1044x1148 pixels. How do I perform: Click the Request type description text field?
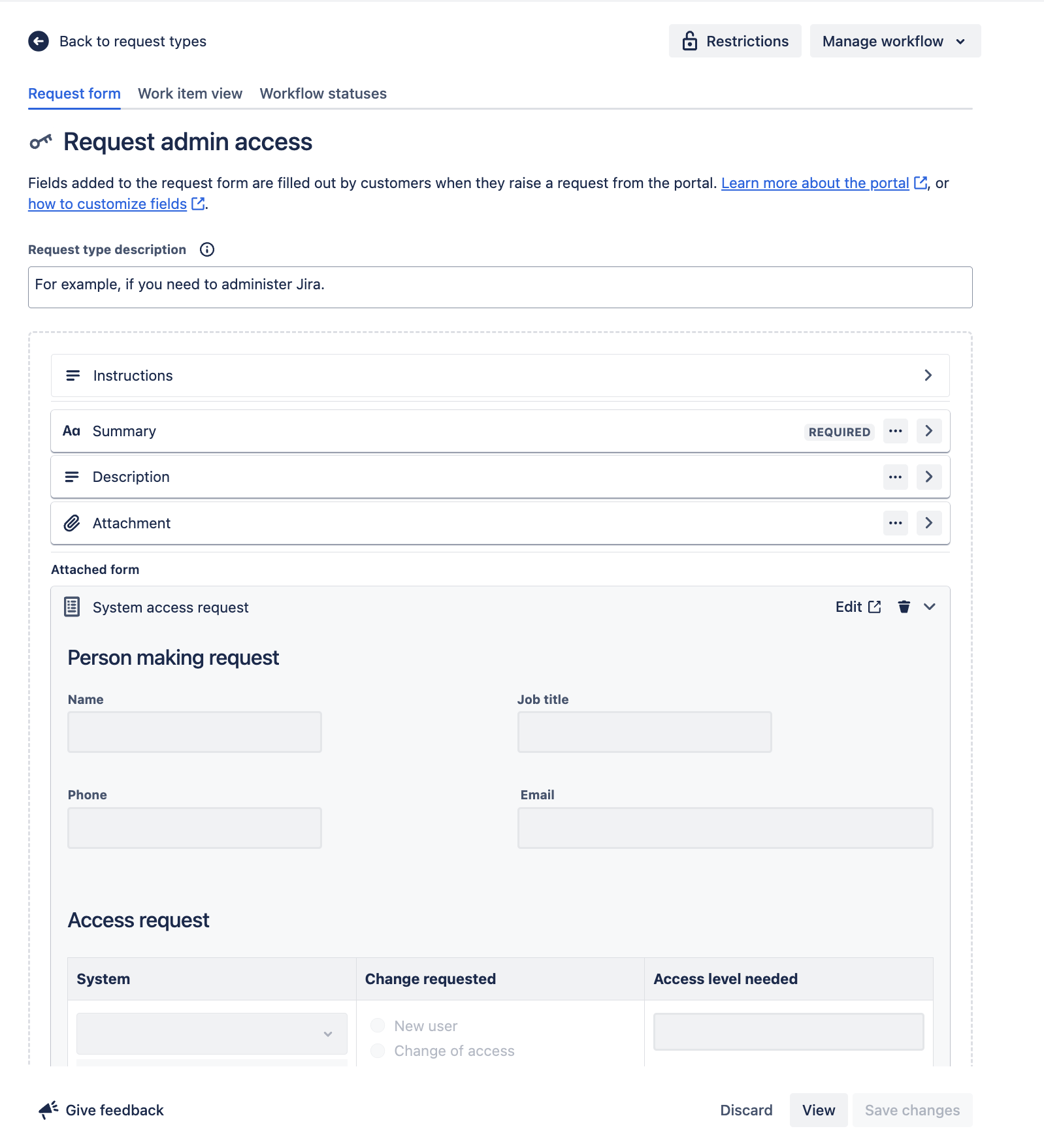(x=500, y=287)
